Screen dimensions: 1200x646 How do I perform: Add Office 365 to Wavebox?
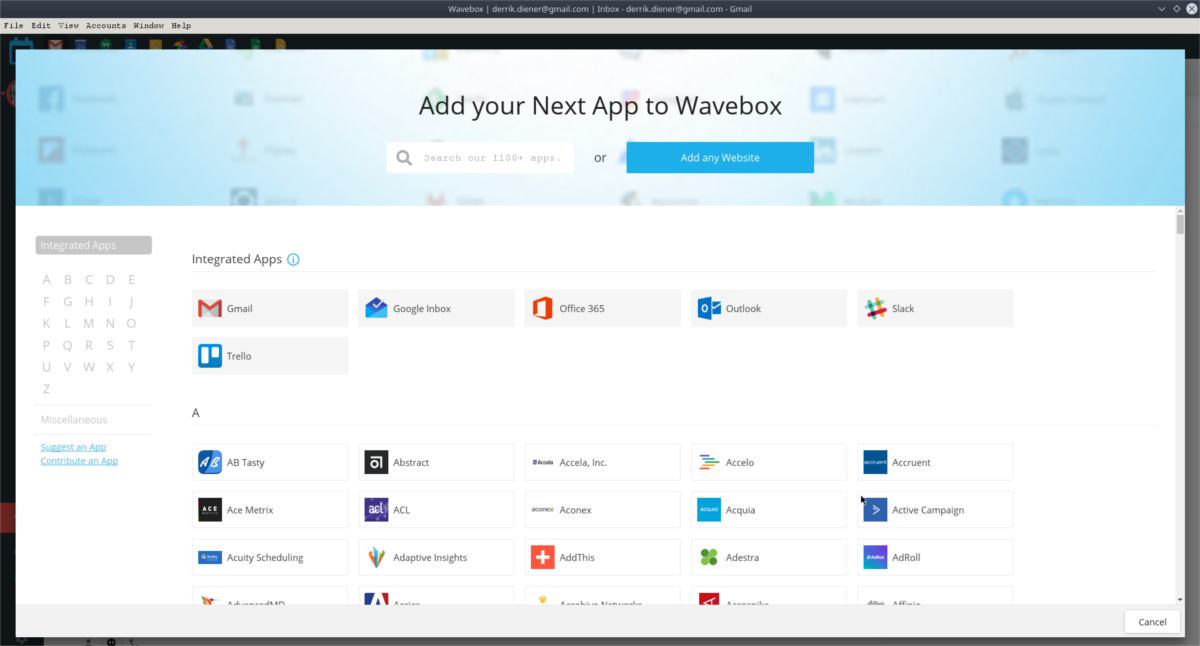tap(602, 308)
